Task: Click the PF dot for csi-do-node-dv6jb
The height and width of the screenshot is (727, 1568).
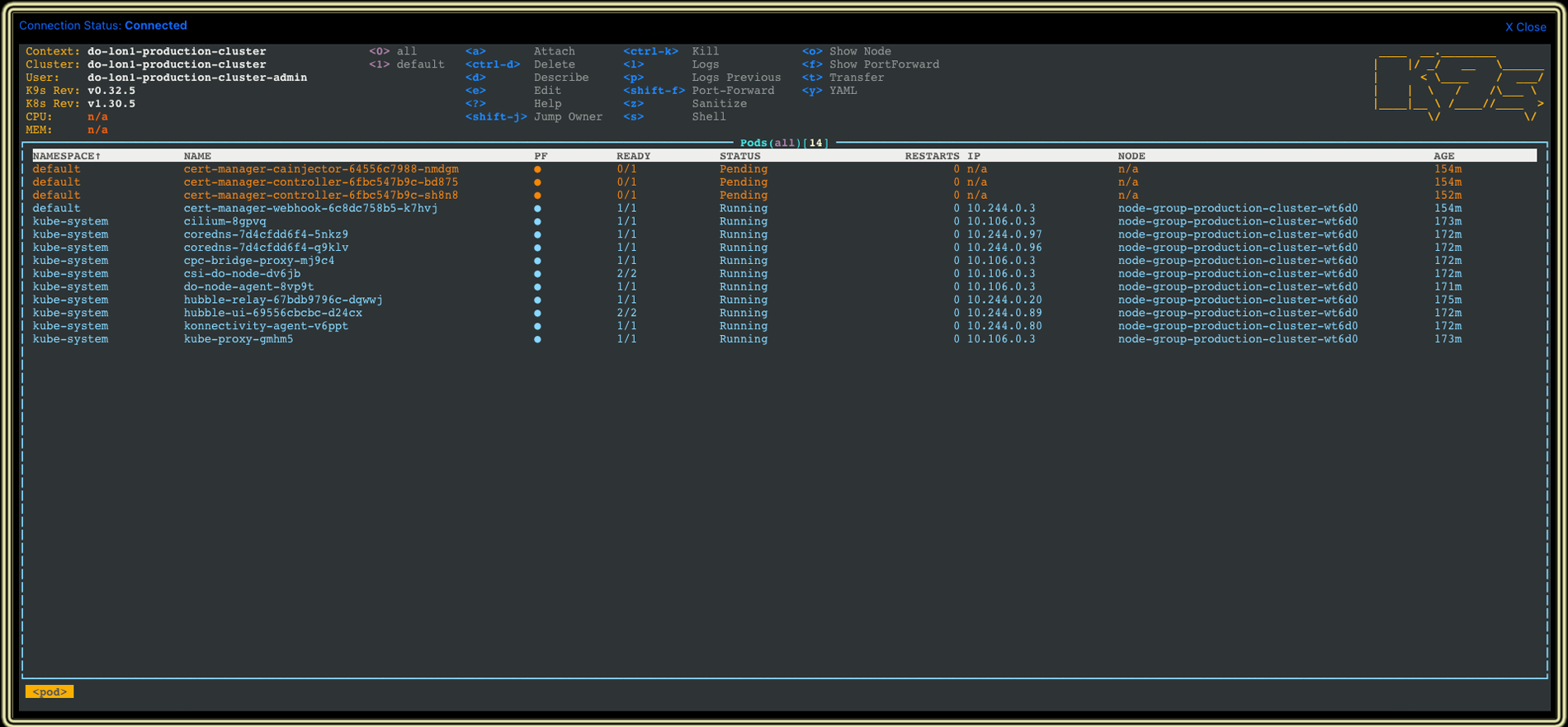Action: click(x=537, y=274)
